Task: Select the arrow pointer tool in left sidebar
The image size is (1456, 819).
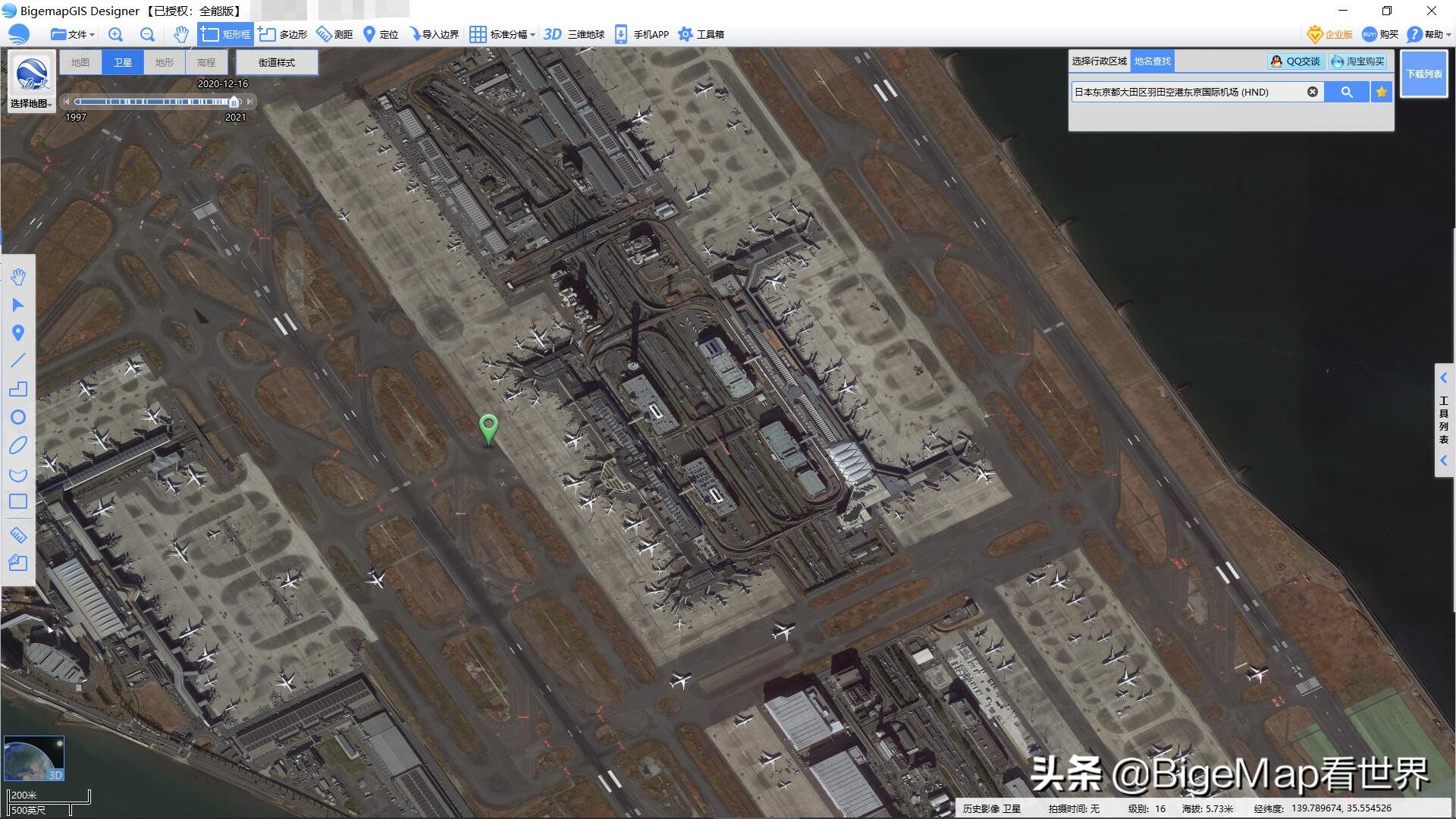Action: tap(18, 305)
